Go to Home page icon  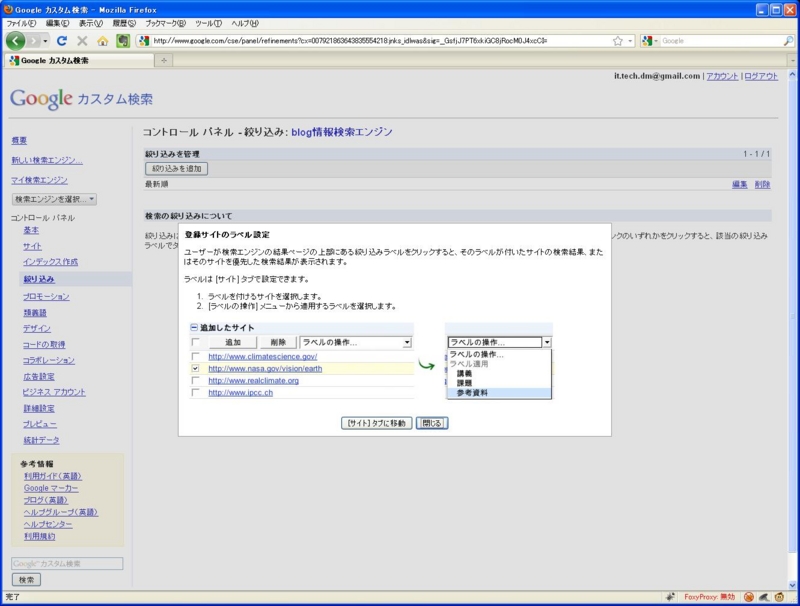point(103,41)
